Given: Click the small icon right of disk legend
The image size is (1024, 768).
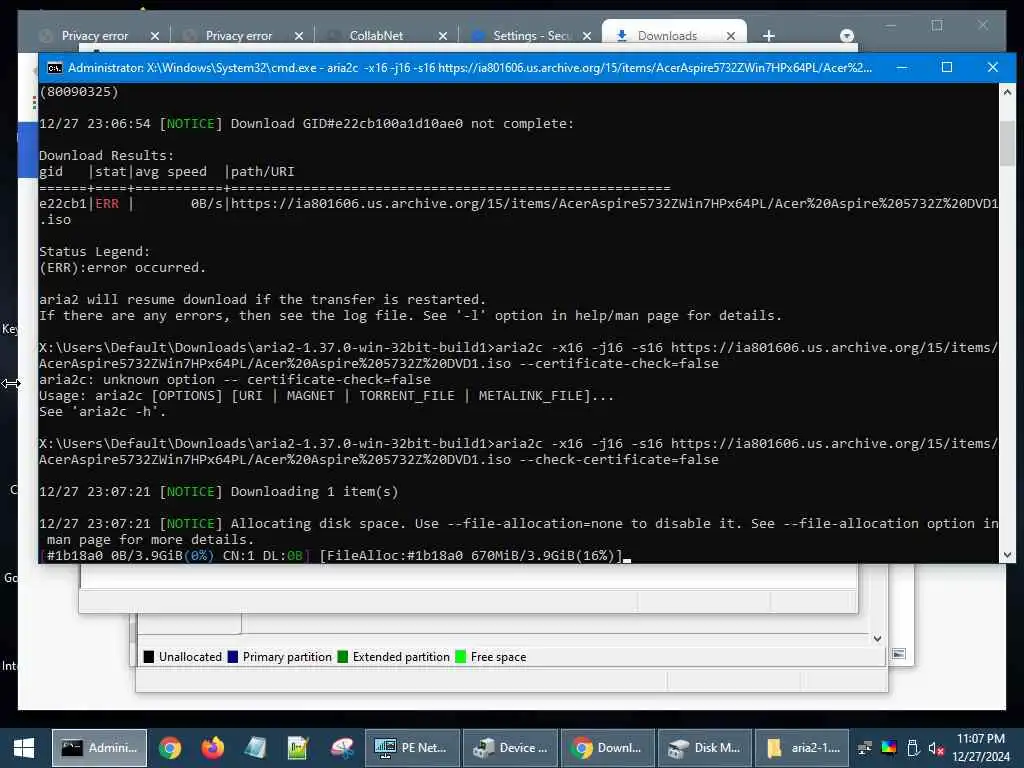Looking at the screenshot, I should [x=899, y=654].
